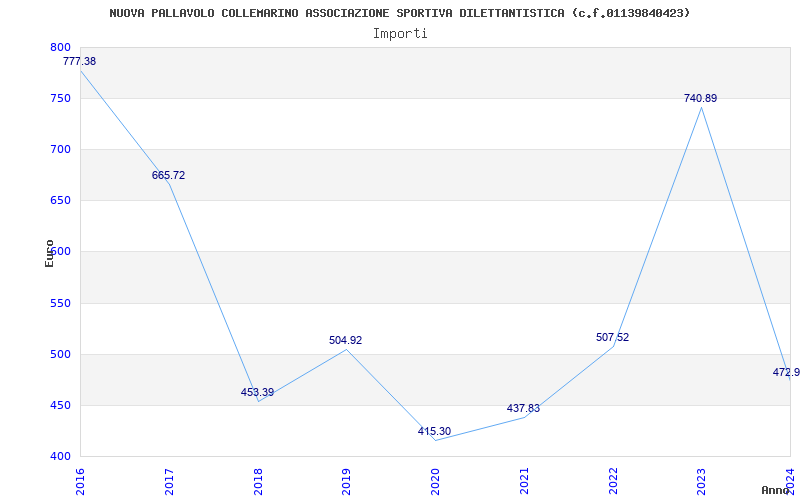This screenshot has height=500, width=800.
Task: Click the 507.52 value label
Action: pyautogui.click(x=612, y=337)
